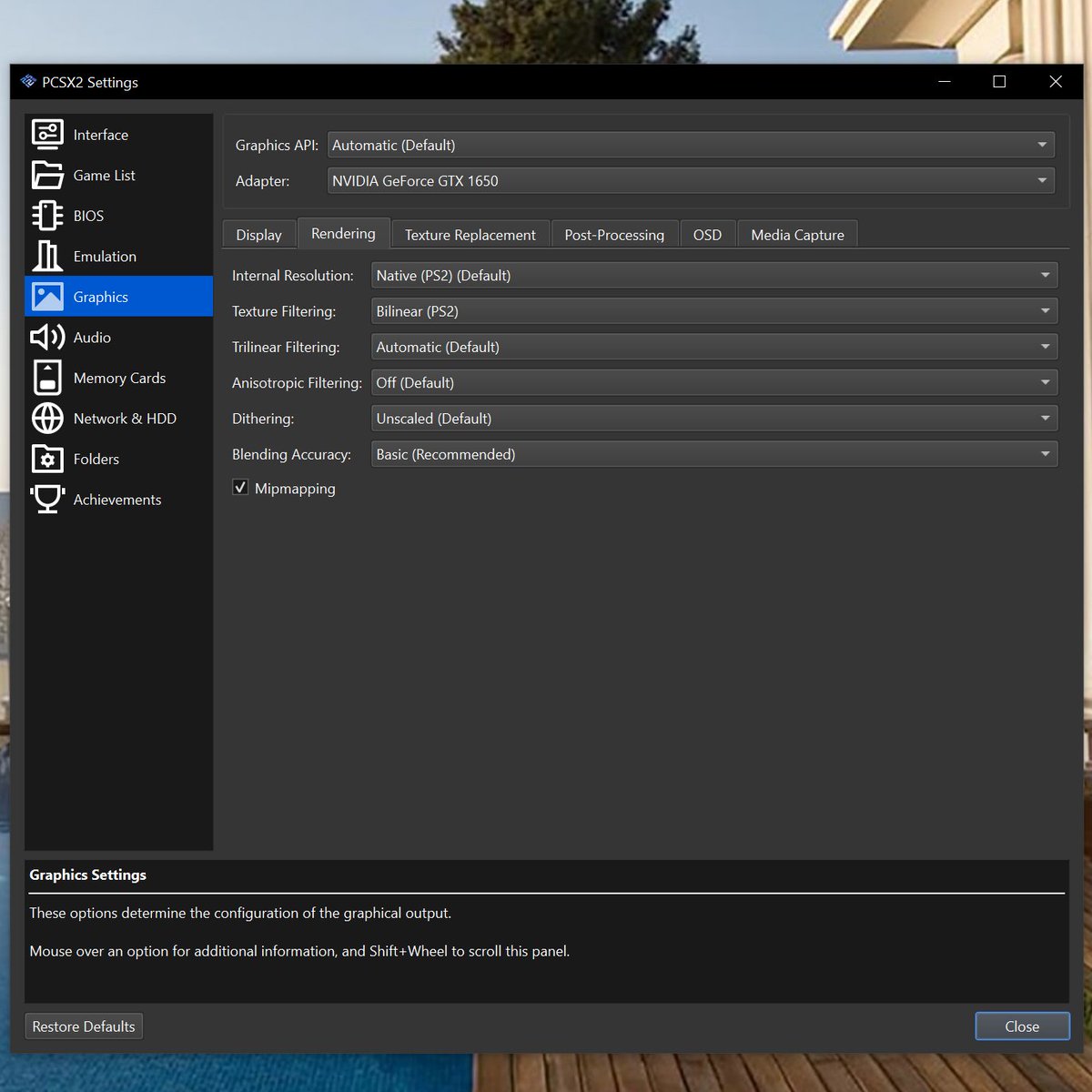Select the Rendering tab

343,233
